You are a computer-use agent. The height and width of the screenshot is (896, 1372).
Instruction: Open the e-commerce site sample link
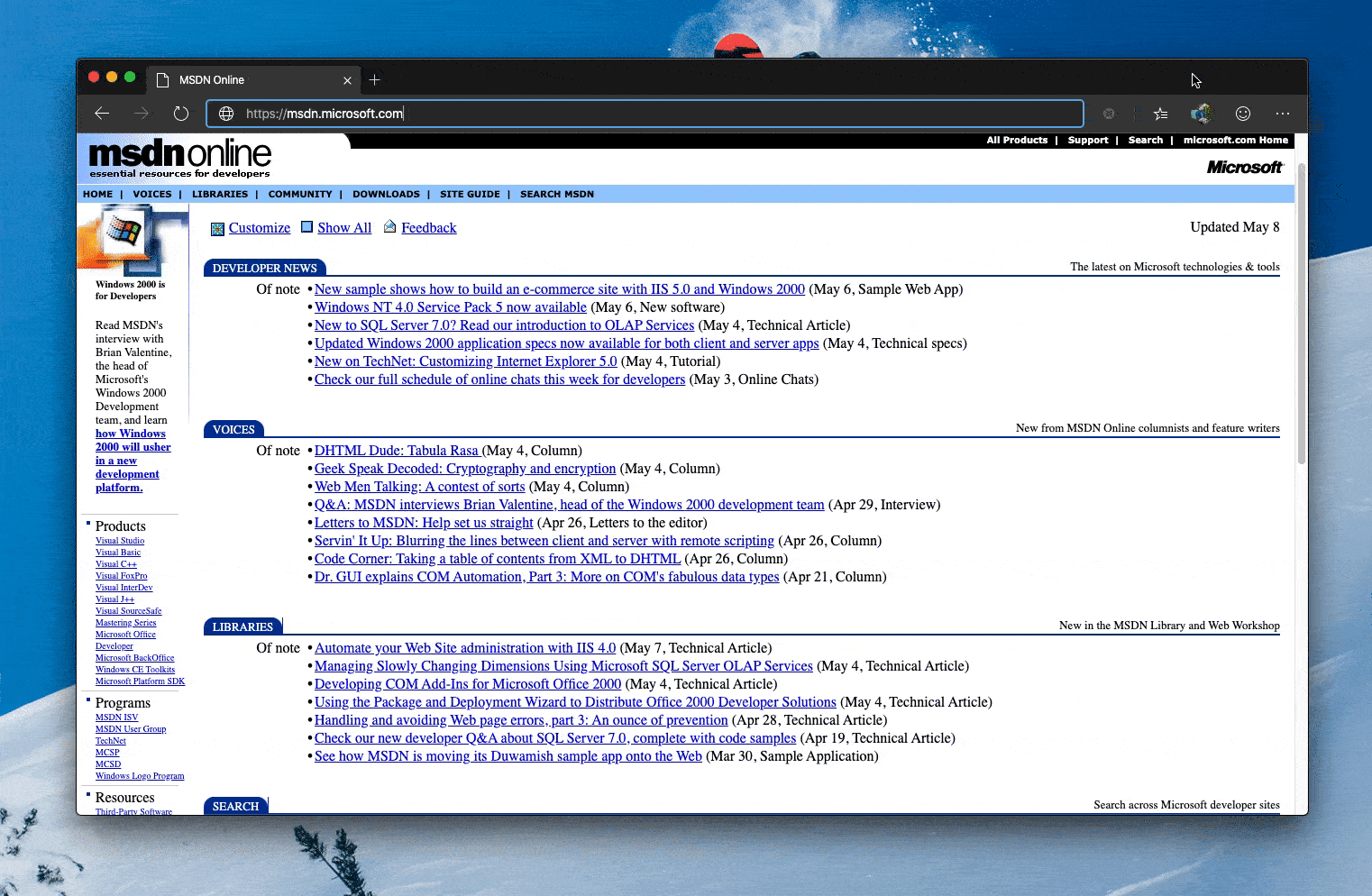tap(560, 289)
